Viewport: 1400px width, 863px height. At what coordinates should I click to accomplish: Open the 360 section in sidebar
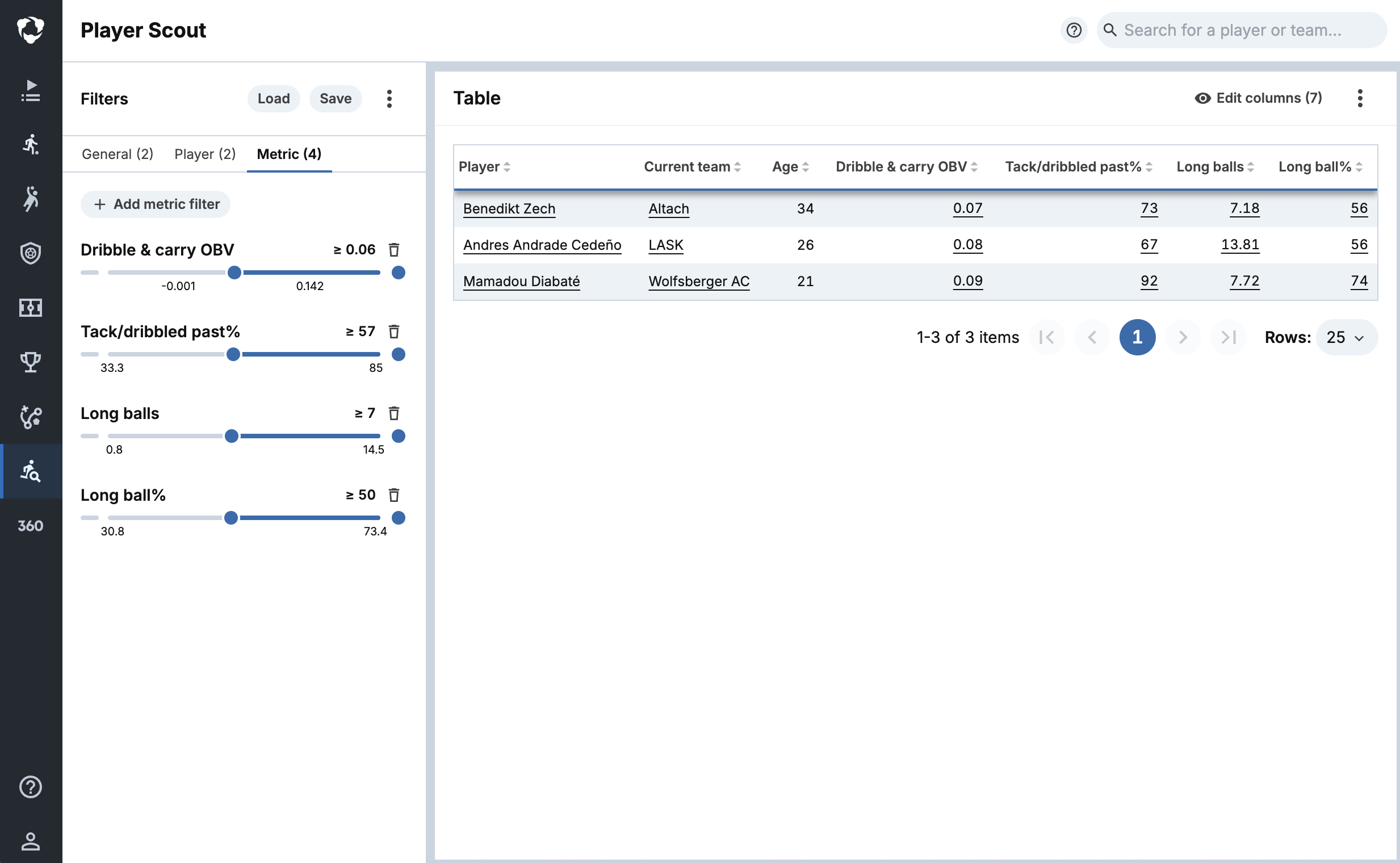(x=31, y=526)
